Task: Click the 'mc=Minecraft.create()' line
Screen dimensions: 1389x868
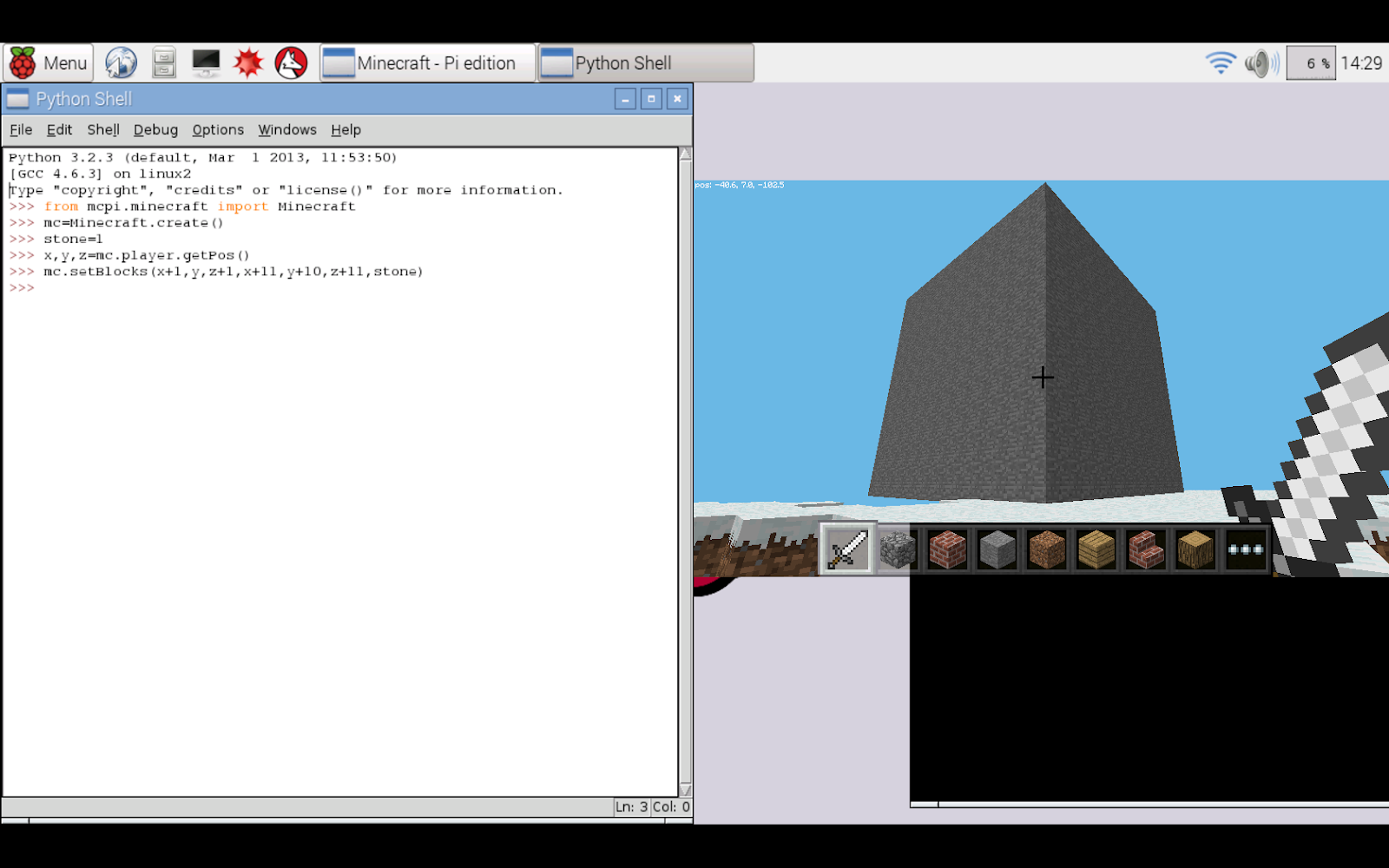Action: point(134,223)
